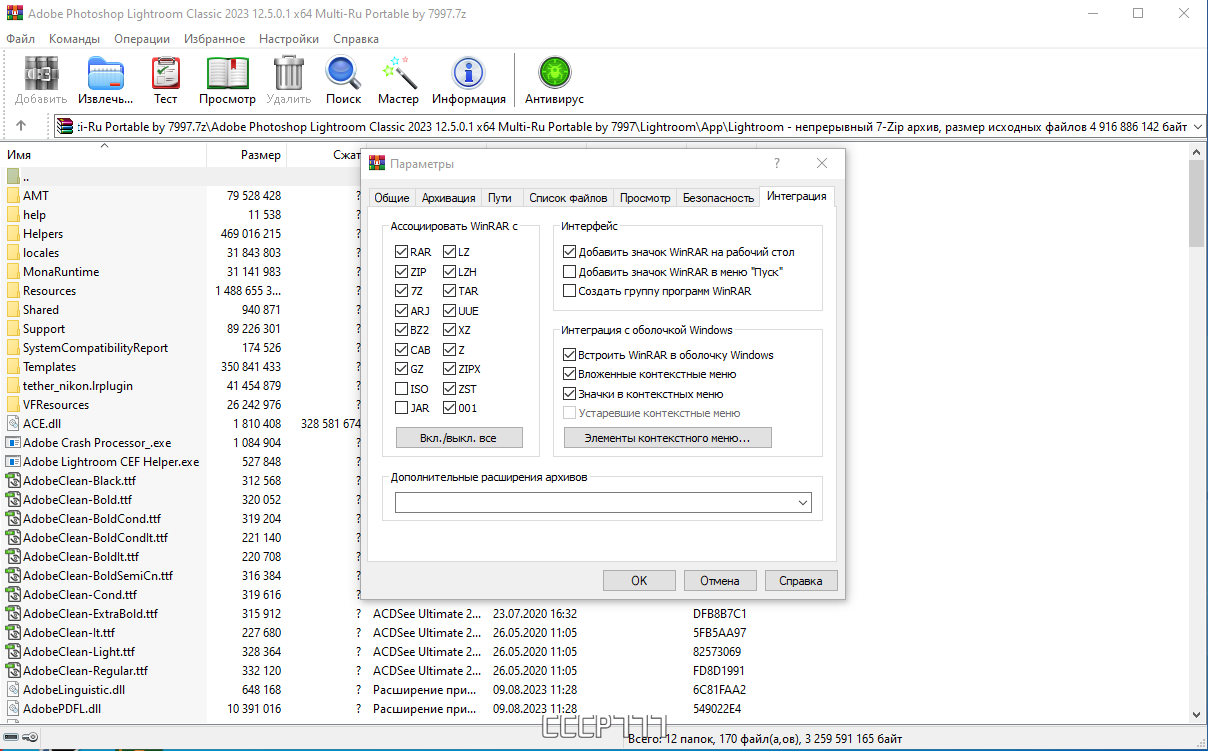
Task: Toggle nested context menus checkbox
Action: [570, 374]
